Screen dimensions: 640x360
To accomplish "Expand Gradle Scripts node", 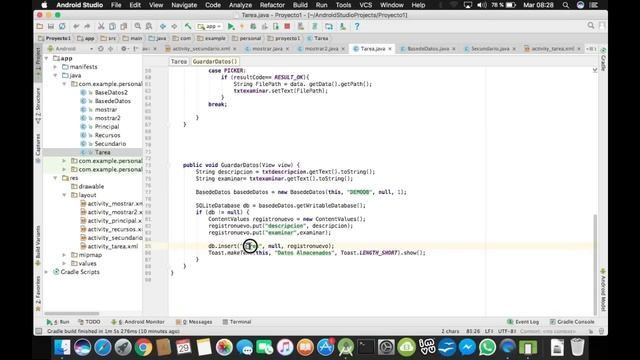I will (47, 272).
